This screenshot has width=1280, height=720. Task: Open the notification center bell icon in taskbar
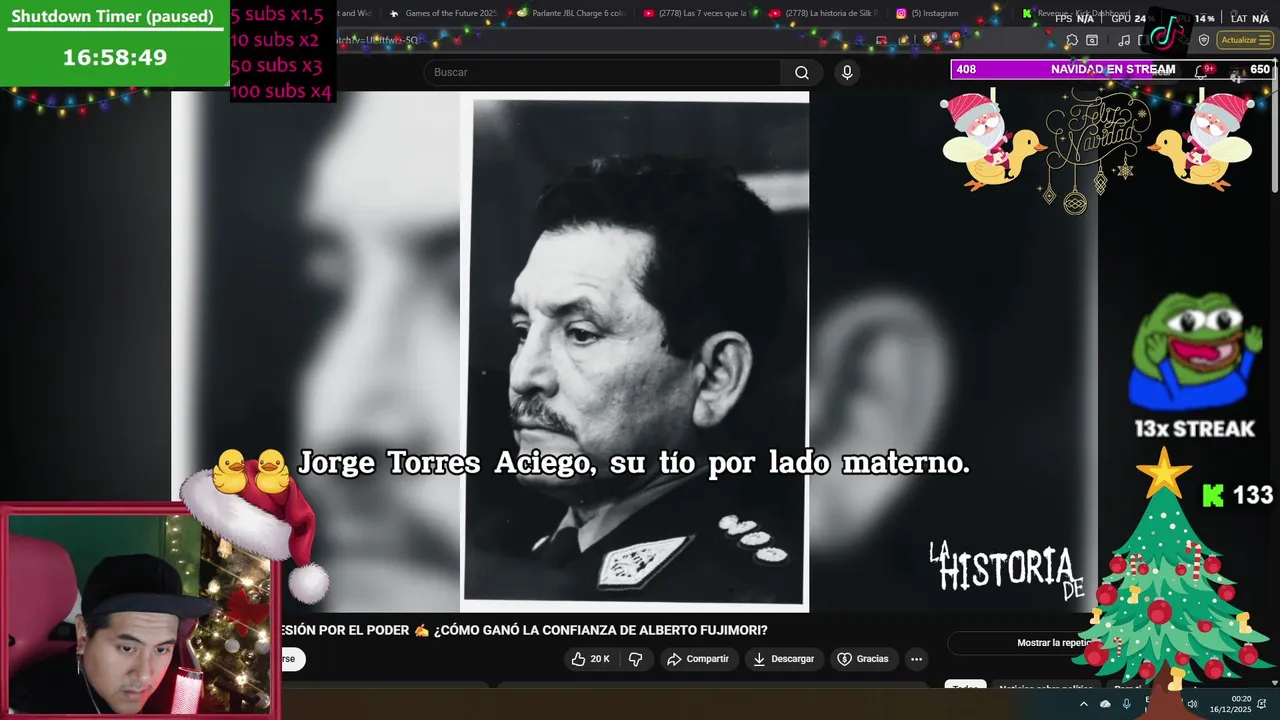pyautogui.click(x=1262, y=704)
